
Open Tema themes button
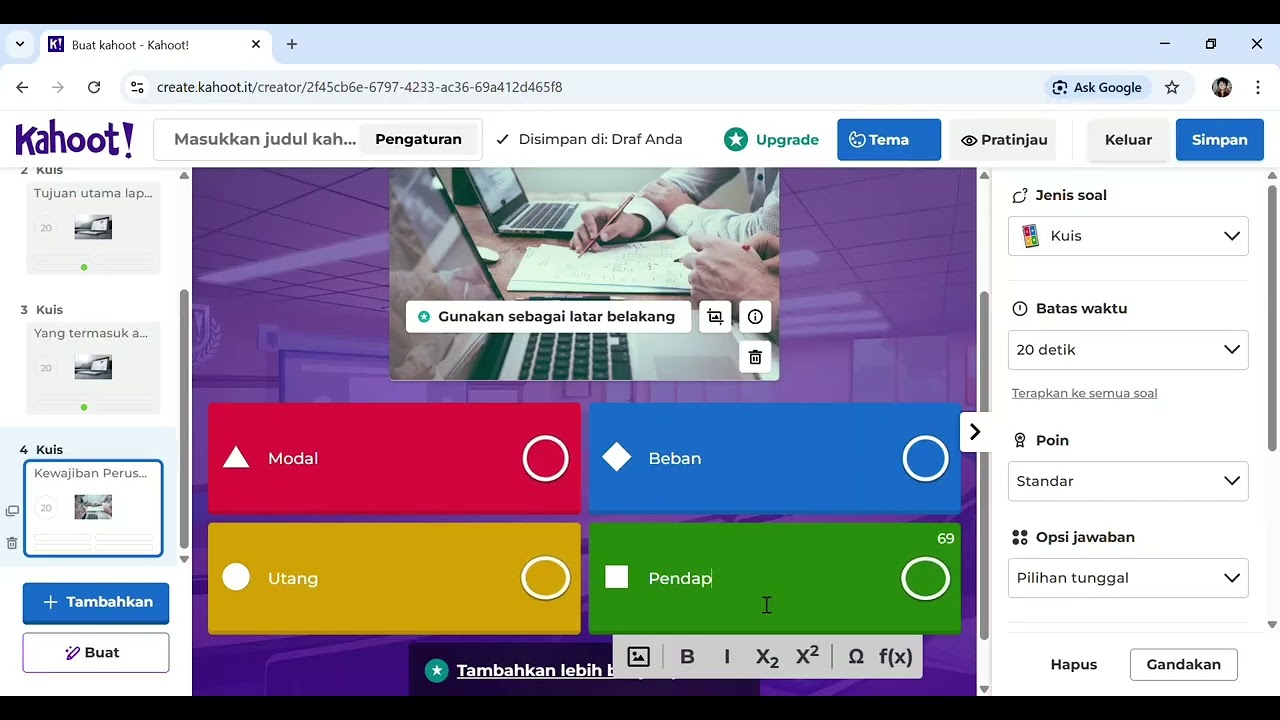(x=889, y=140)
